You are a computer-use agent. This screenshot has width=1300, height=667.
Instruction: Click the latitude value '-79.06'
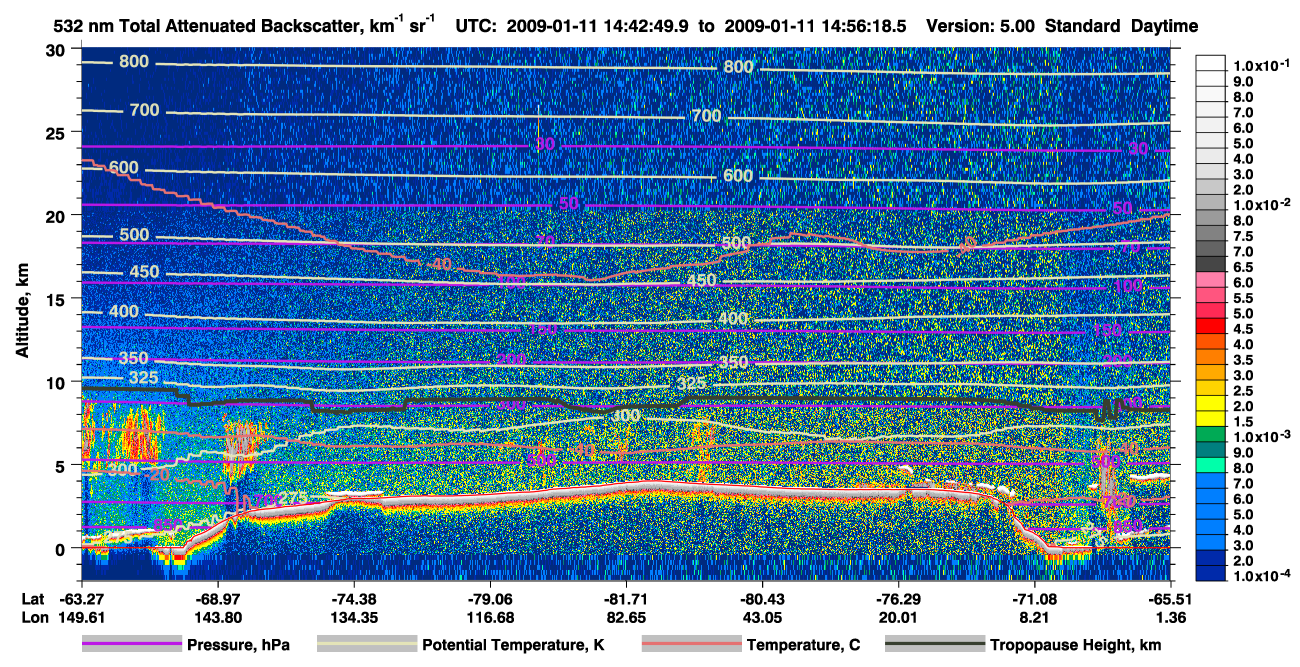pyautogui.click(x=490, y=599)
